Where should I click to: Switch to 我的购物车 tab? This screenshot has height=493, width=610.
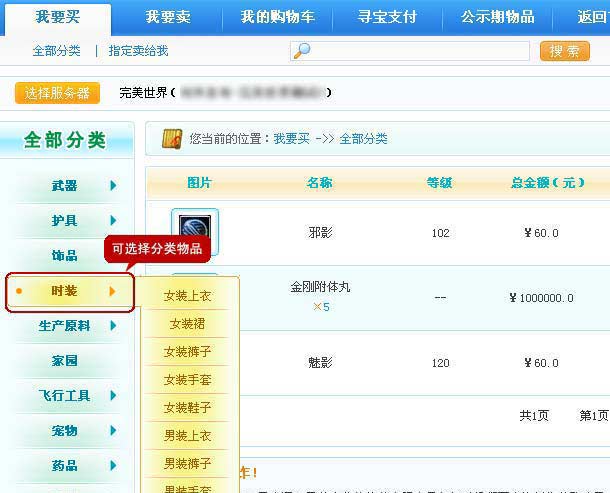(x=276, y=17)
